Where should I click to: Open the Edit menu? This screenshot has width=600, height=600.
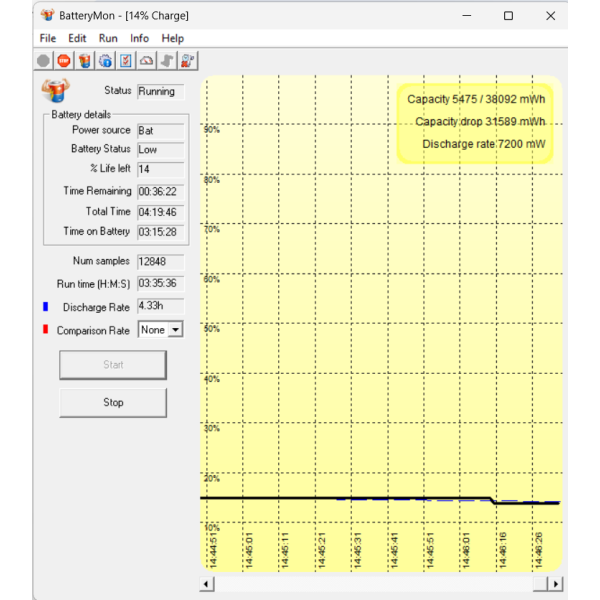pyautogui.click(x=77, y=38)
